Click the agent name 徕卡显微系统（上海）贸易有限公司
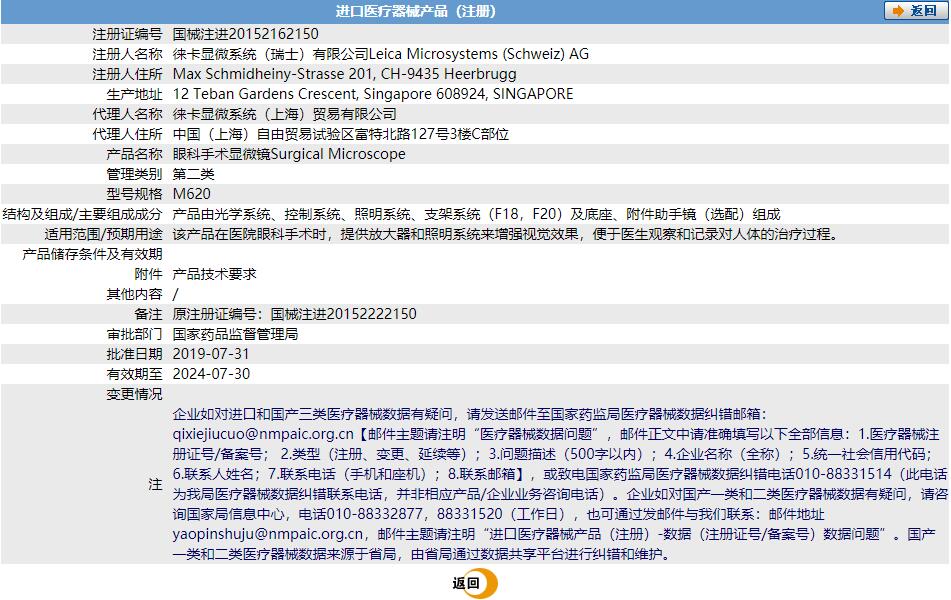Viewport: 951px width, 600px height. click(284, 114)
